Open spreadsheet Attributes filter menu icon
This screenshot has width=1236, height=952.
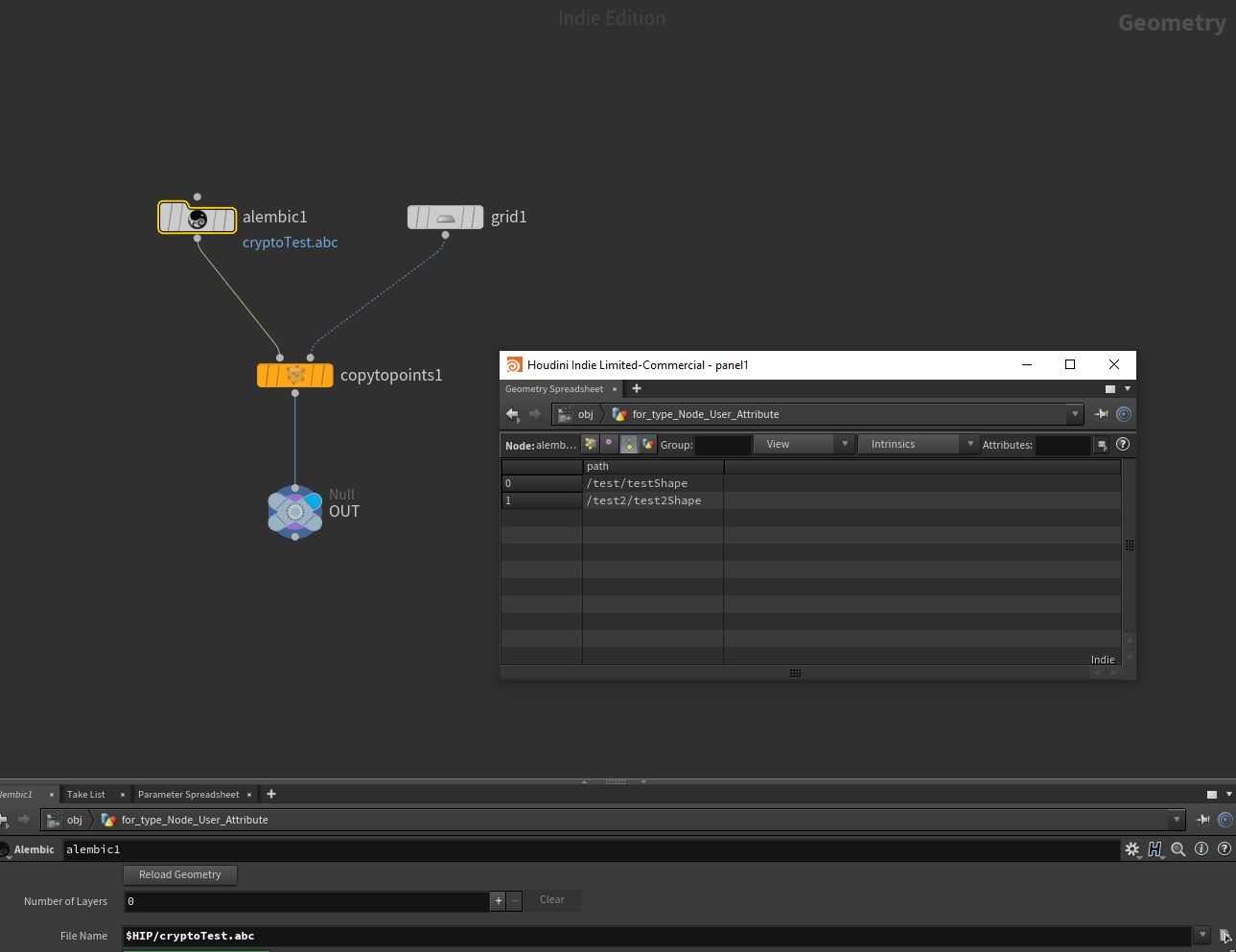tap(1103, 445)
